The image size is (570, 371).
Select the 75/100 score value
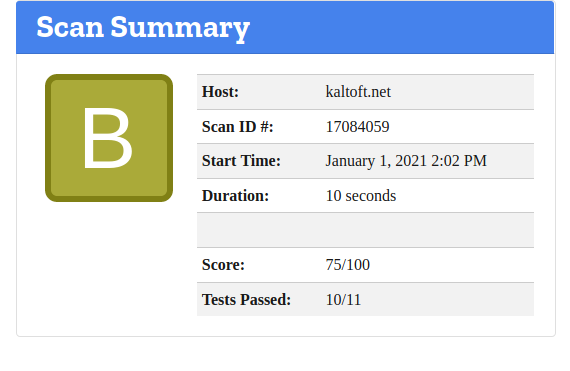[348, 265]
